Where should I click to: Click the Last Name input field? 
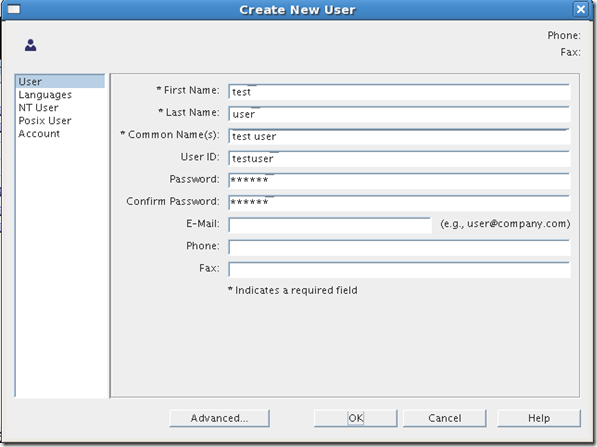coord(399,114)
